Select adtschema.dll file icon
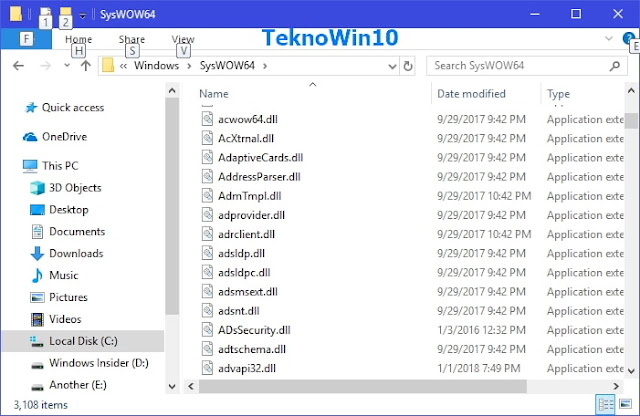Viewport: 640px width, 416px height. pyautogui.click(x=207, y=349)
